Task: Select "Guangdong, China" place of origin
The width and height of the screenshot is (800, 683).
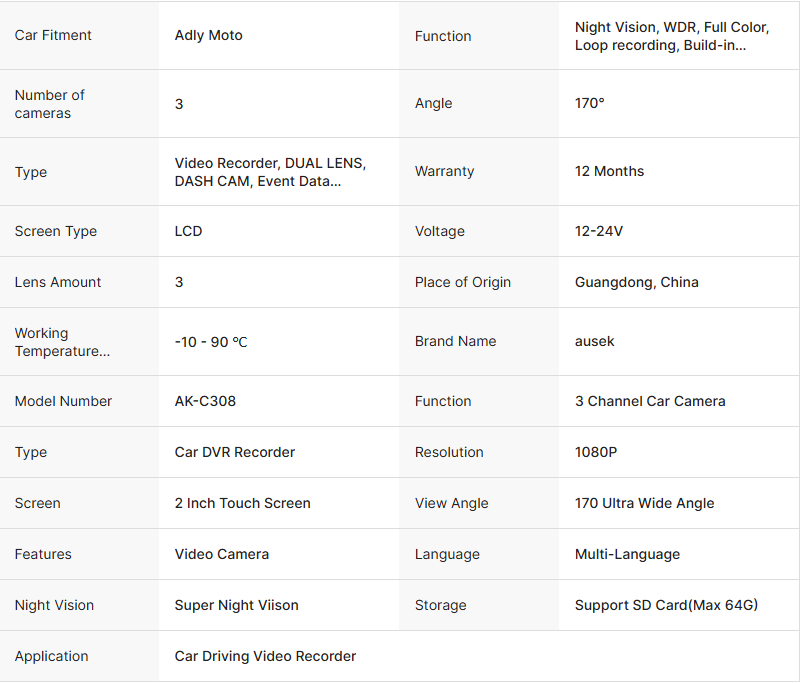Action: pyautogui.click(x=636, y=282)
